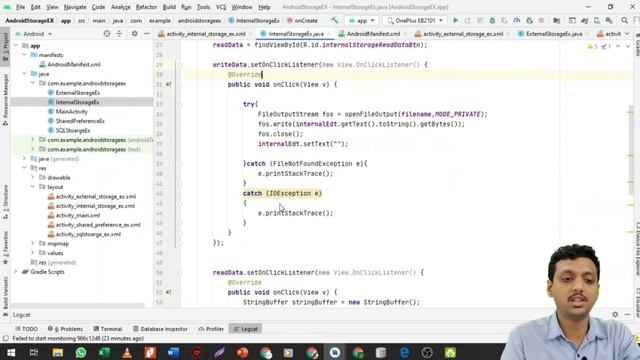Open the File menu

click(x=20, y=7)
